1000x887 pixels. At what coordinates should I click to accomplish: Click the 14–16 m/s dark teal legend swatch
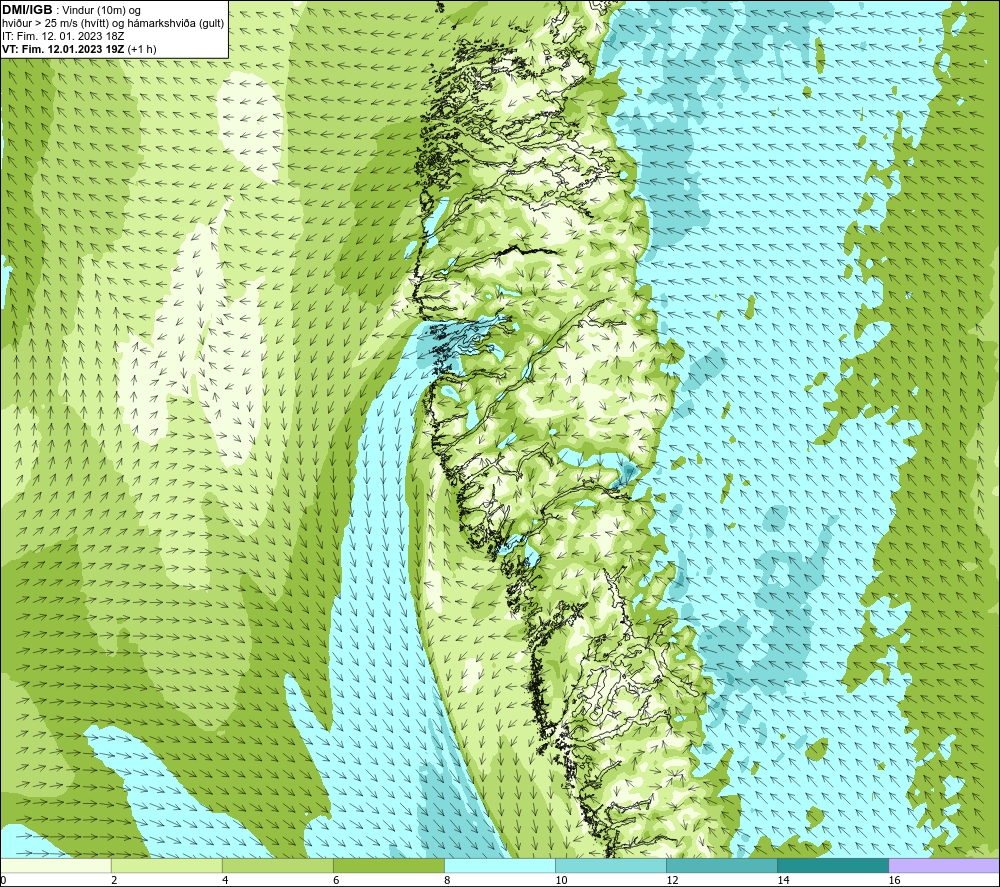(x=833, y=865)
